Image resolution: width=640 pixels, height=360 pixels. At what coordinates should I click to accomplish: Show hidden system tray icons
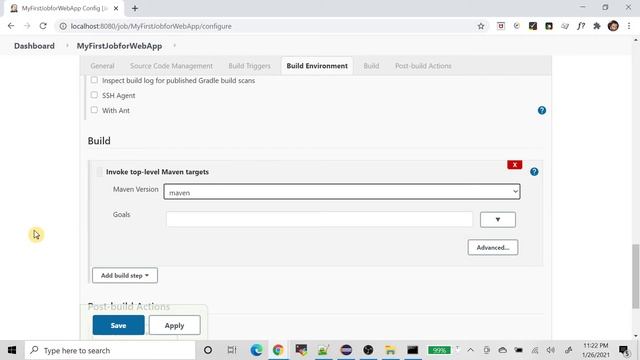[471, 350]
